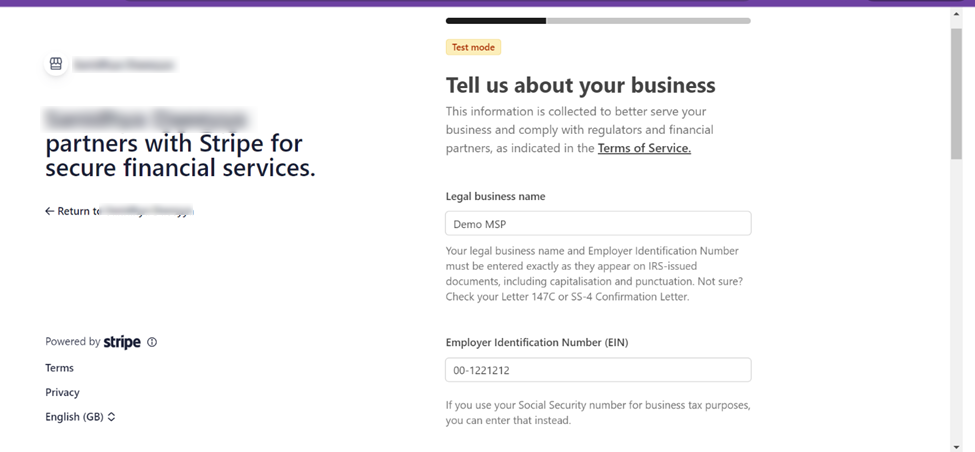Viewport: 975px width, 452px height.
Task: Click the storefront icon beside merchant name
Action: (x=56, y=64)
